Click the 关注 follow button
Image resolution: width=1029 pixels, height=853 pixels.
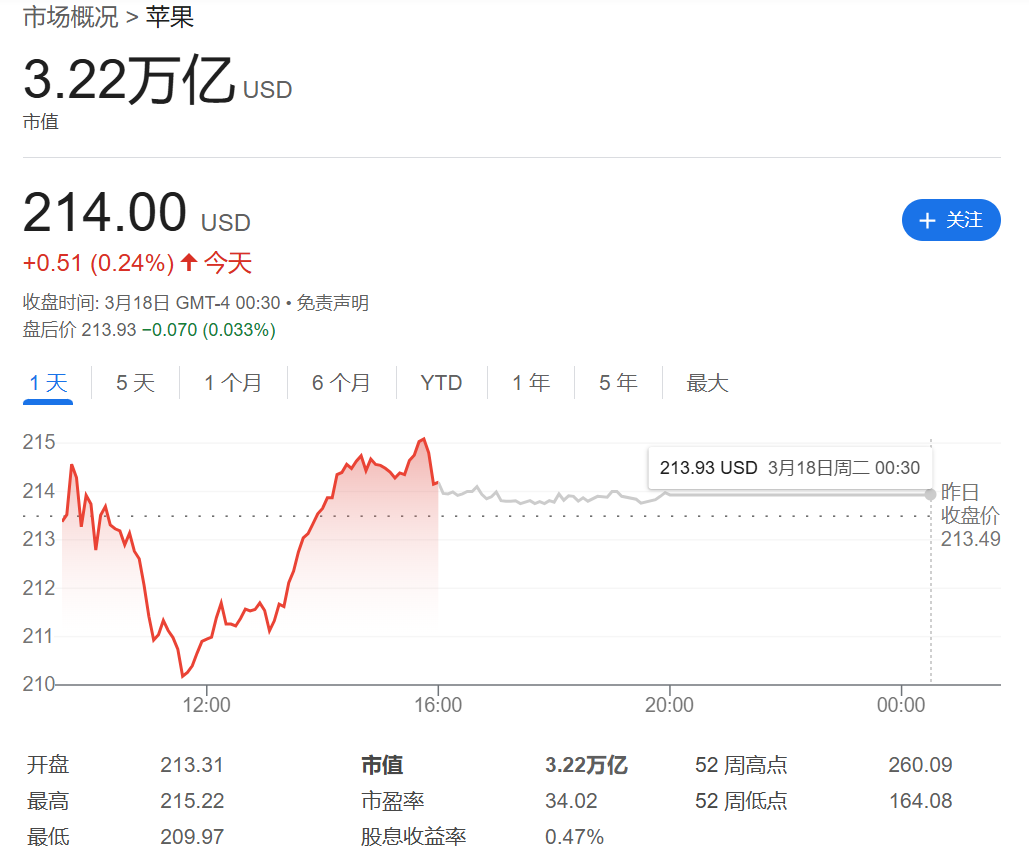[951, 220]
